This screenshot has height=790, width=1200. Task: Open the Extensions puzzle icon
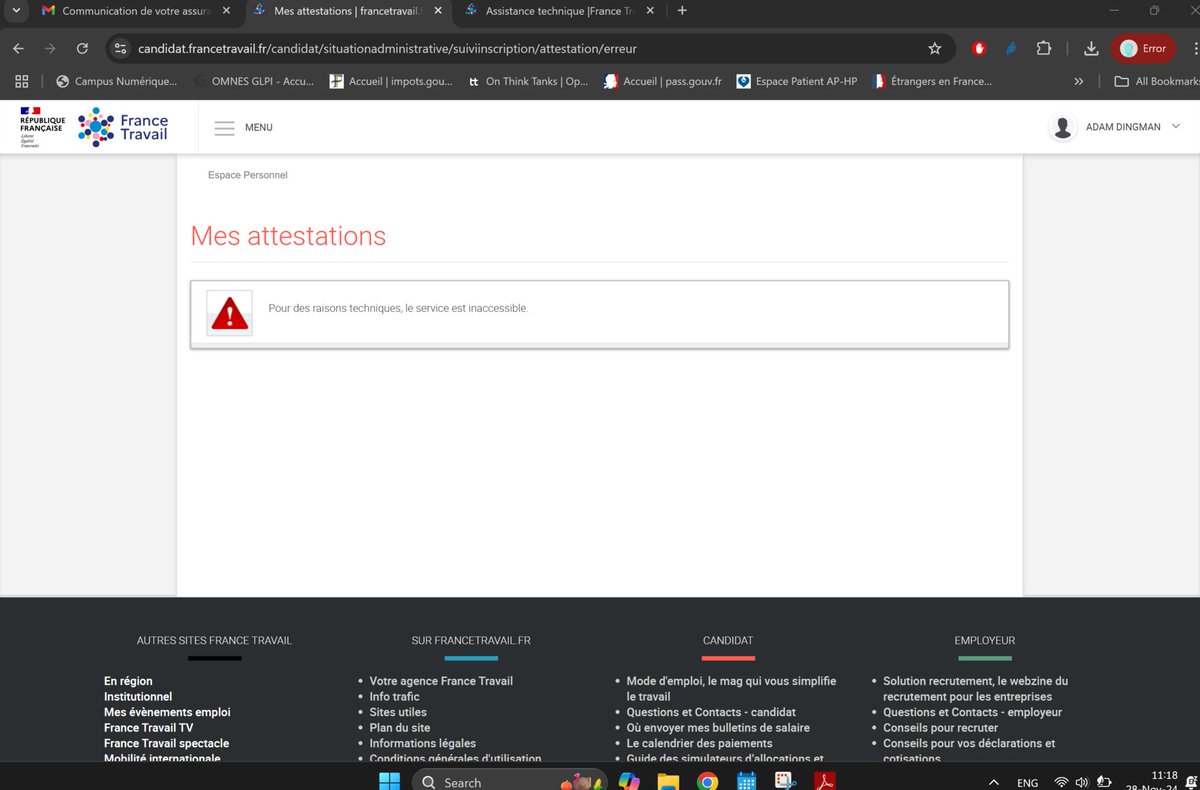coord(1044,48)
